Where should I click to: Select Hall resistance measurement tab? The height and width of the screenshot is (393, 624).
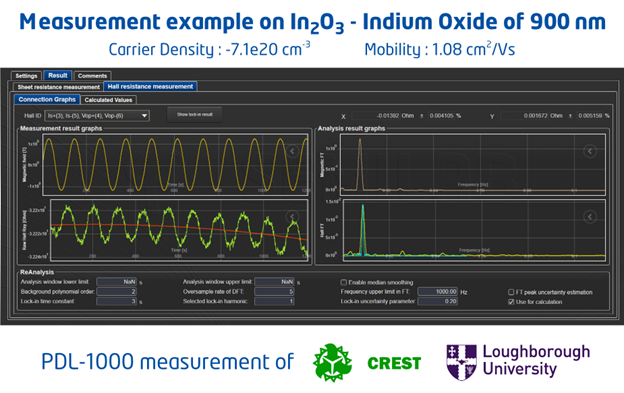tap(150, 86)
